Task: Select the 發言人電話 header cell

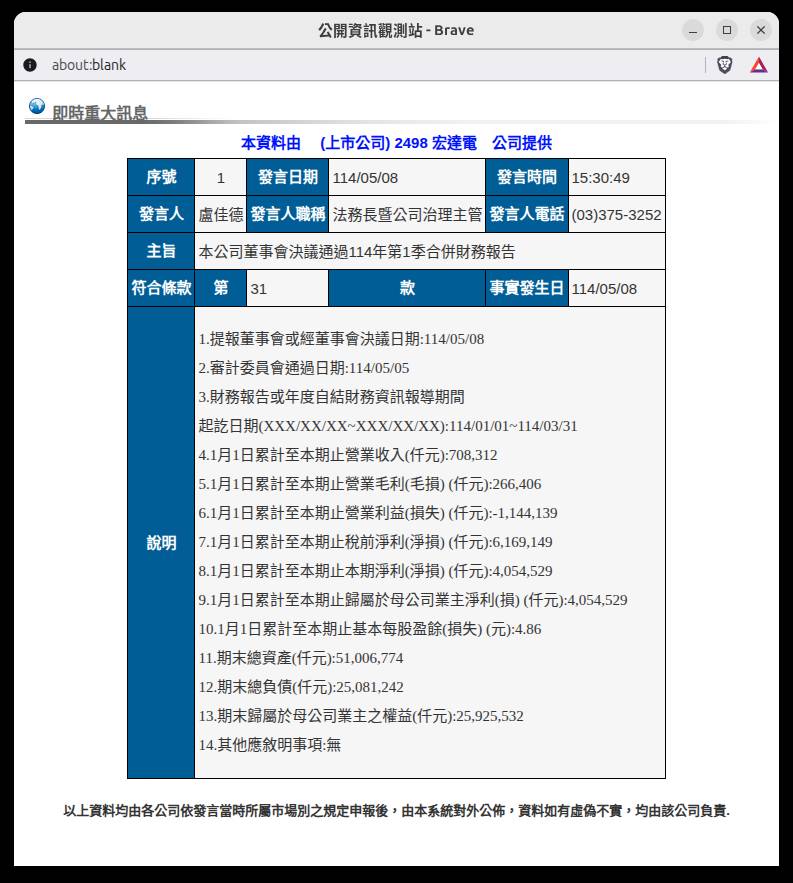Action: 527,214
